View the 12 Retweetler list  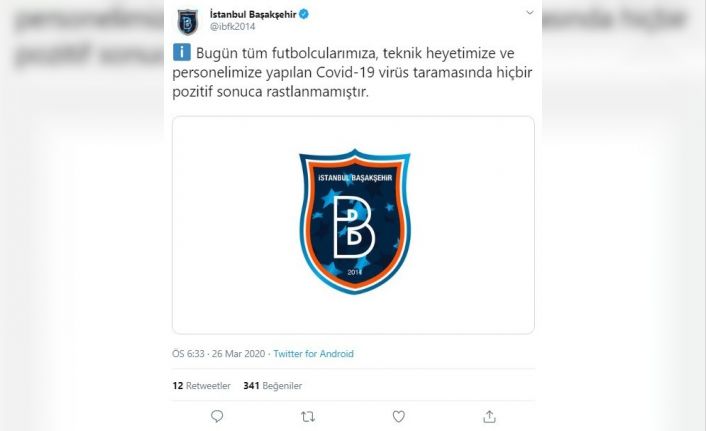[x=201, y=386]
